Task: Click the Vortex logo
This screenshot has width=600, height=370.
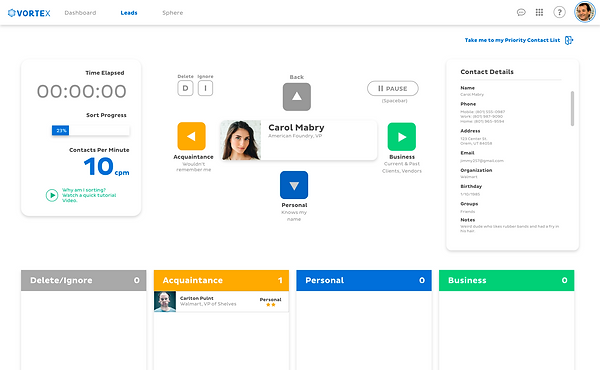Action: (x=29, y=13)
